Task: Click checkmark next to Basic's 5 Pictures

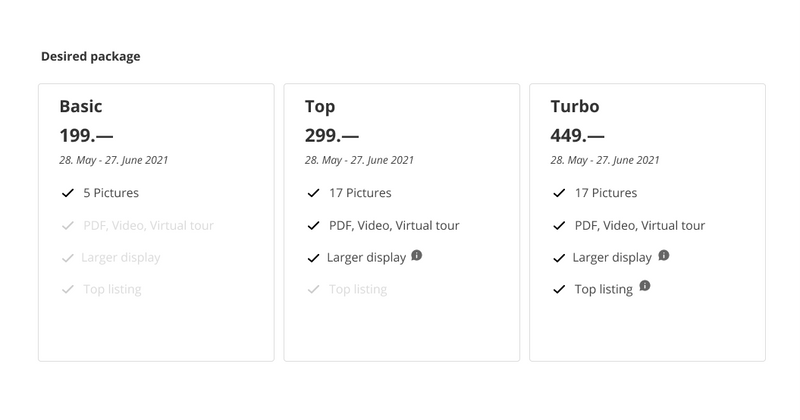Action: (x=68, y=193)
